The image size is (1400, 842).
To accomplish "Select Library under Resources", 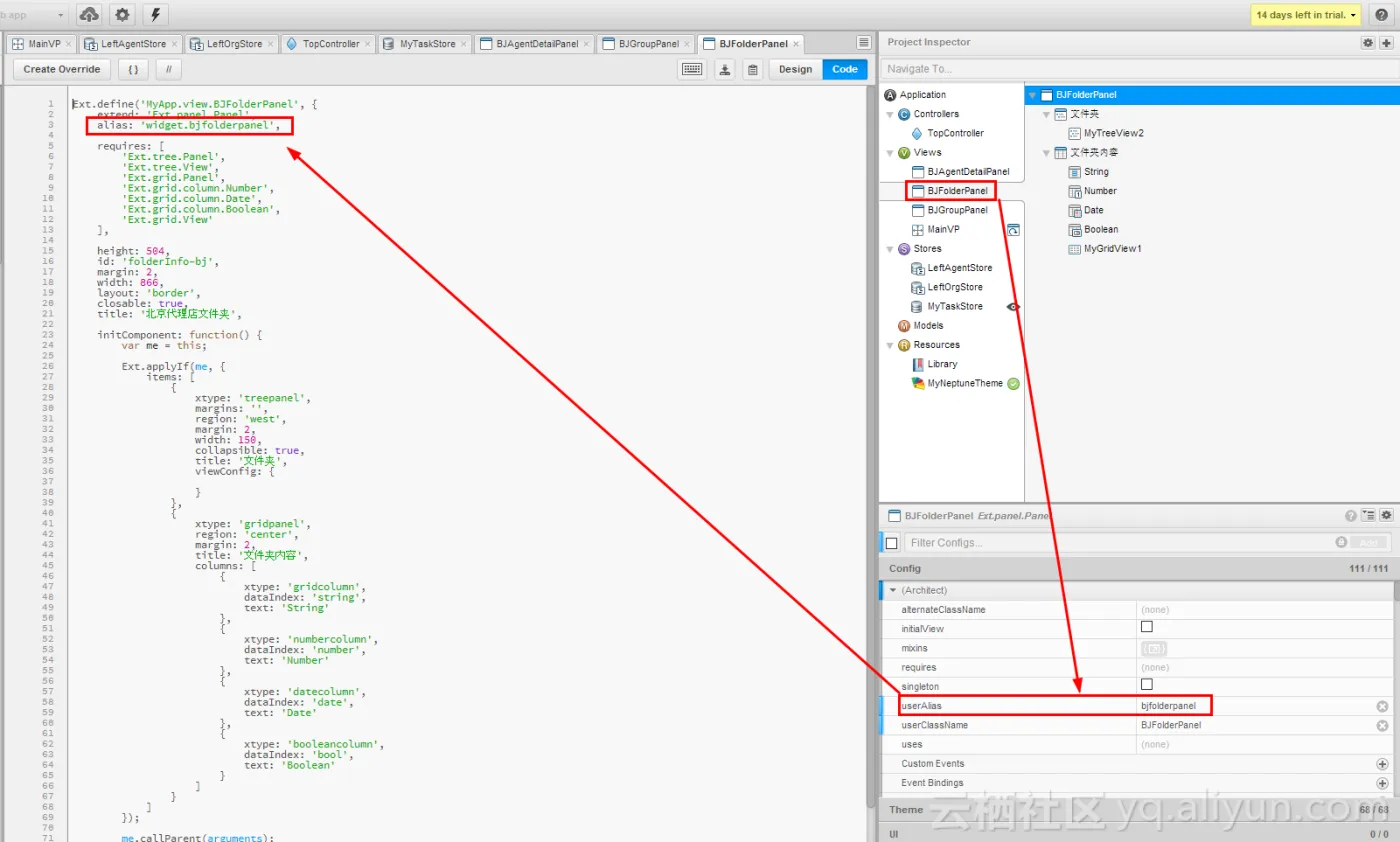I will pyautogui.click(x=942, y=364).
